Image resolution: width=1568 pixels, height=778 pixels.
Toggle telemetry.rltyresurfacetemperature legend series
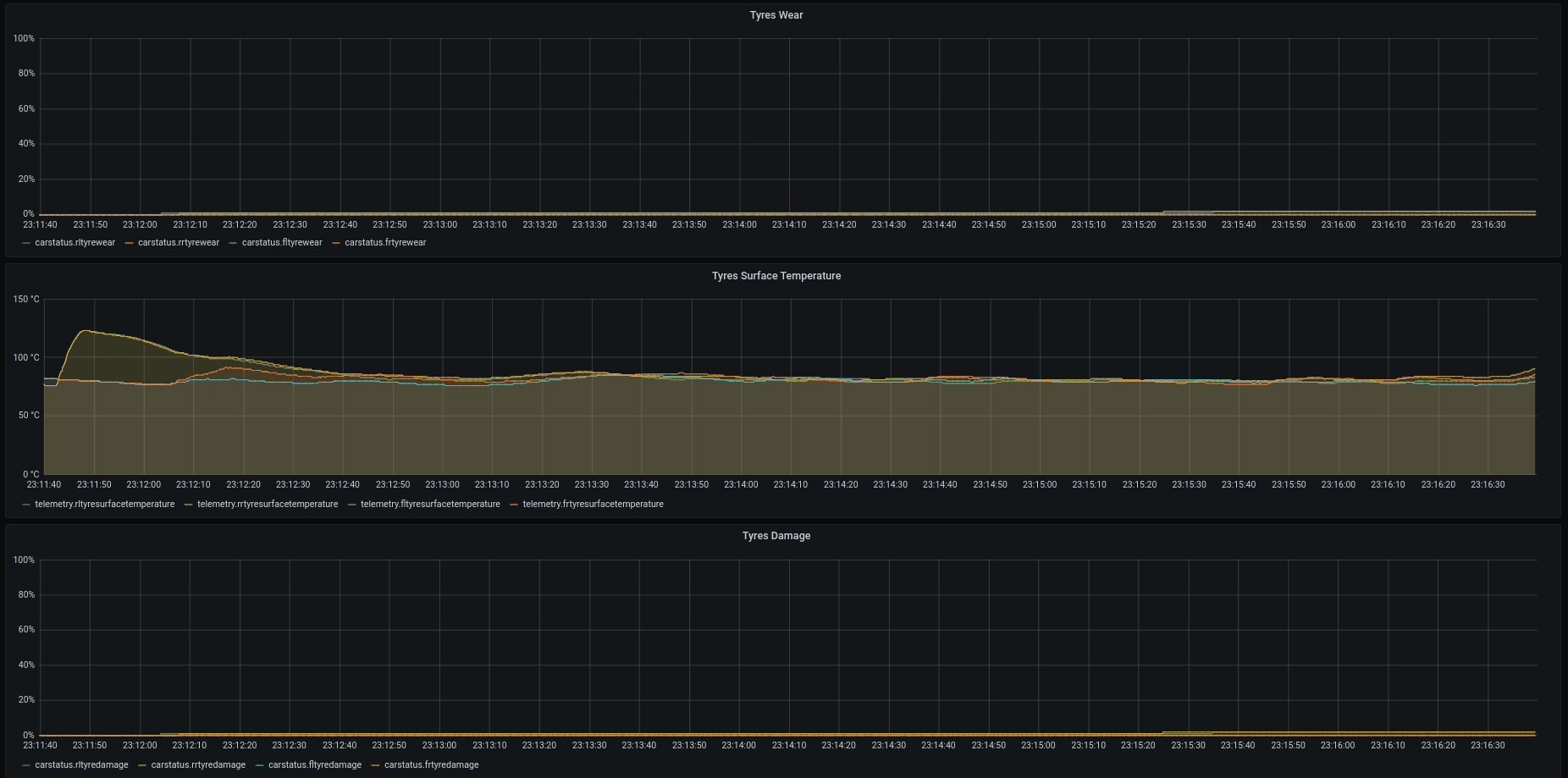[105, 505]
